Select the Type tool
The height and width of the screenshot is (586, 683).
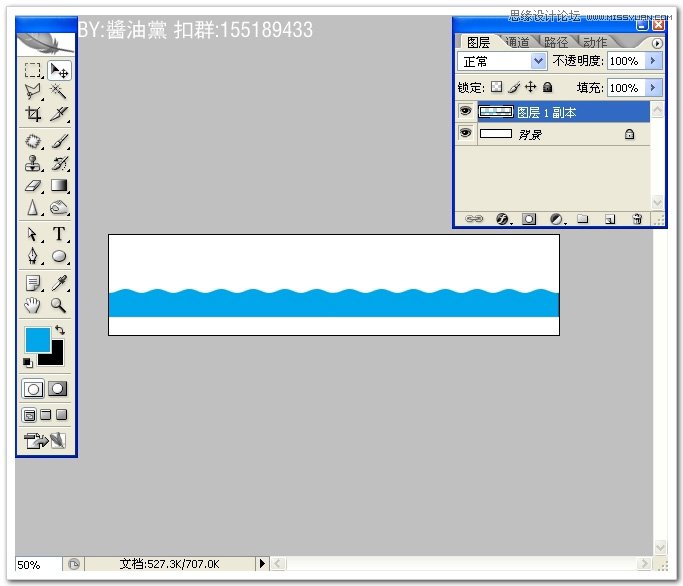click(x=59, y=234)
